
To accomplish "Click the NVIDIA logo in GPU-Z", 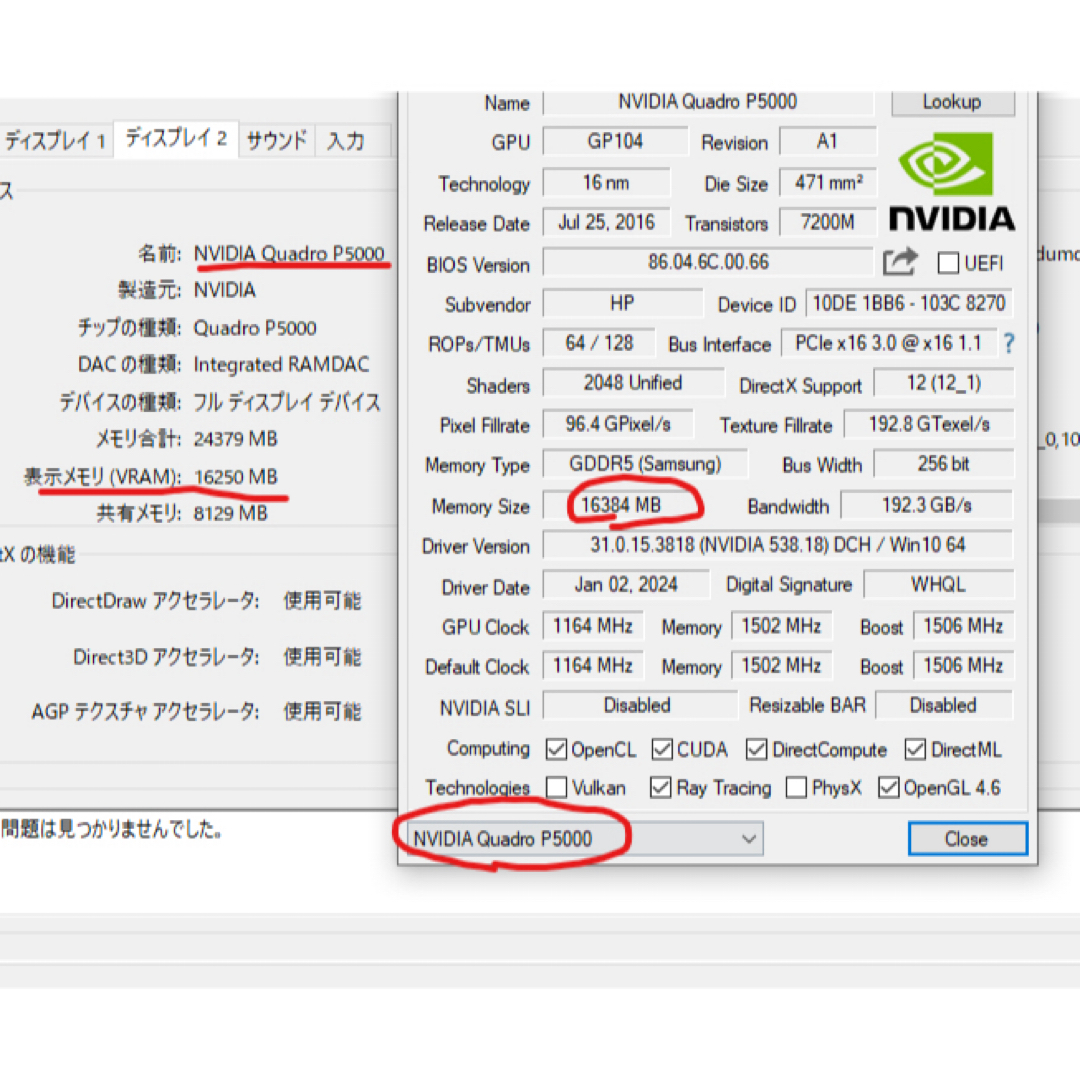I will pyautogui.click(x=952, y=182).
